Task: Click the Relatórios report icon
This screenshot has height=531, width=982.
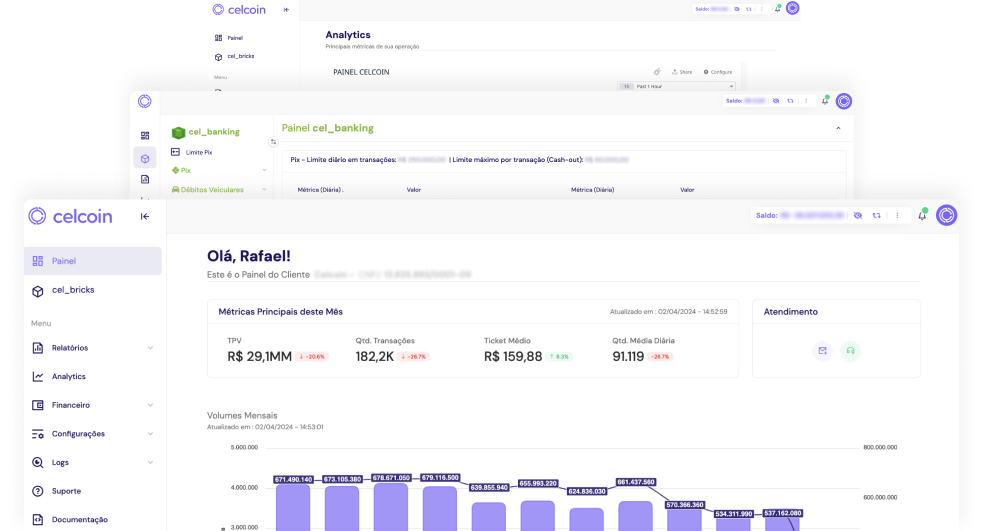Action: point(38,348)
